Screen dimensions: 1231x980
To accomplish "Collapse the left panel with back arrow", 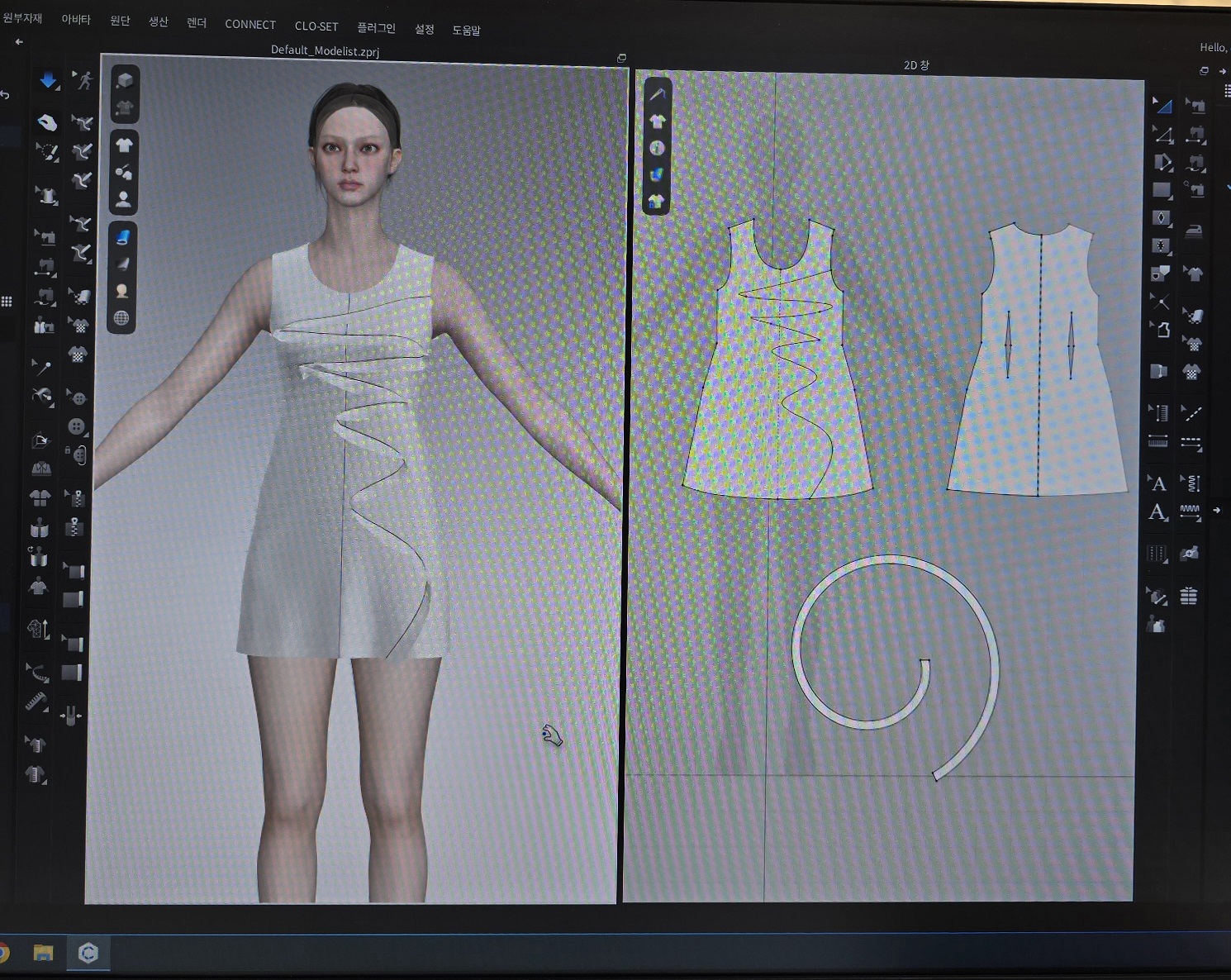I will point(19,41).
